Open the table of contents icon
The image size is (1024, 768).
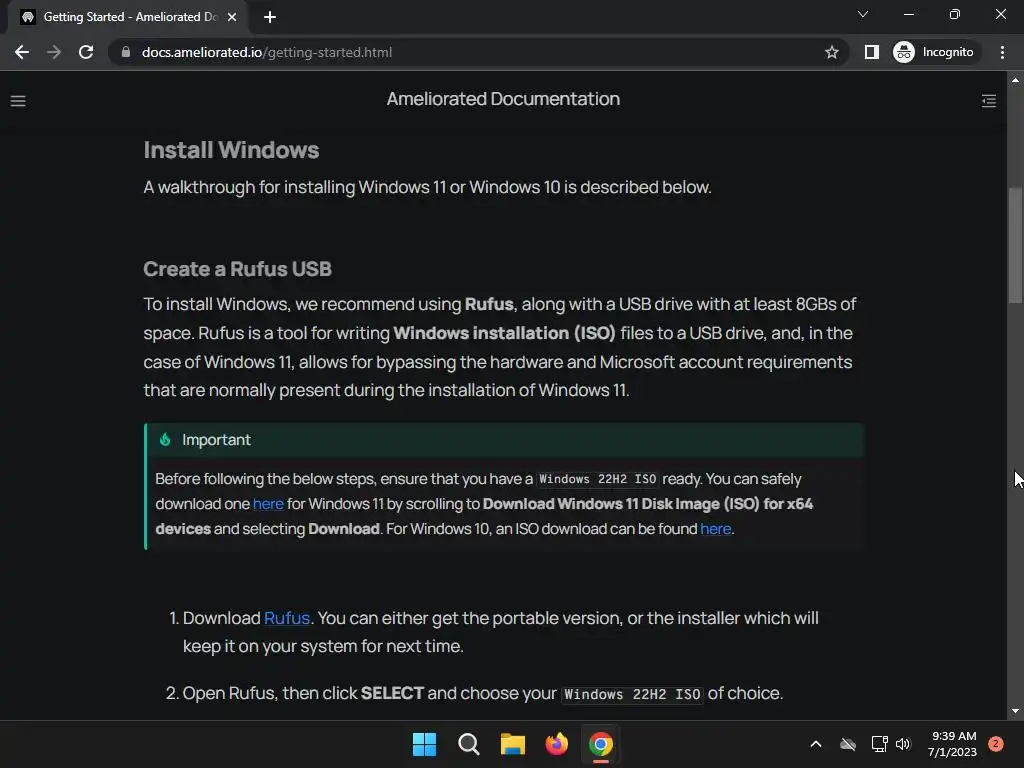(x=989, y=101)
